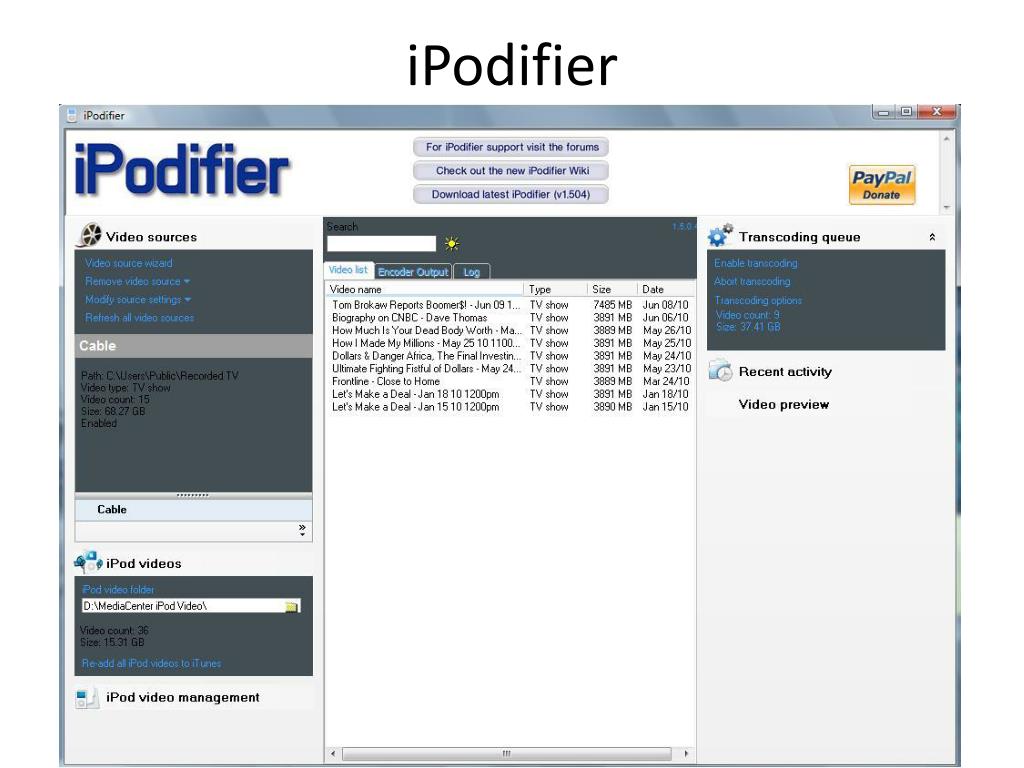Click the iPod videos panel icon
The width and height of the screenshot is (1024, 768).
click(88, 562)
